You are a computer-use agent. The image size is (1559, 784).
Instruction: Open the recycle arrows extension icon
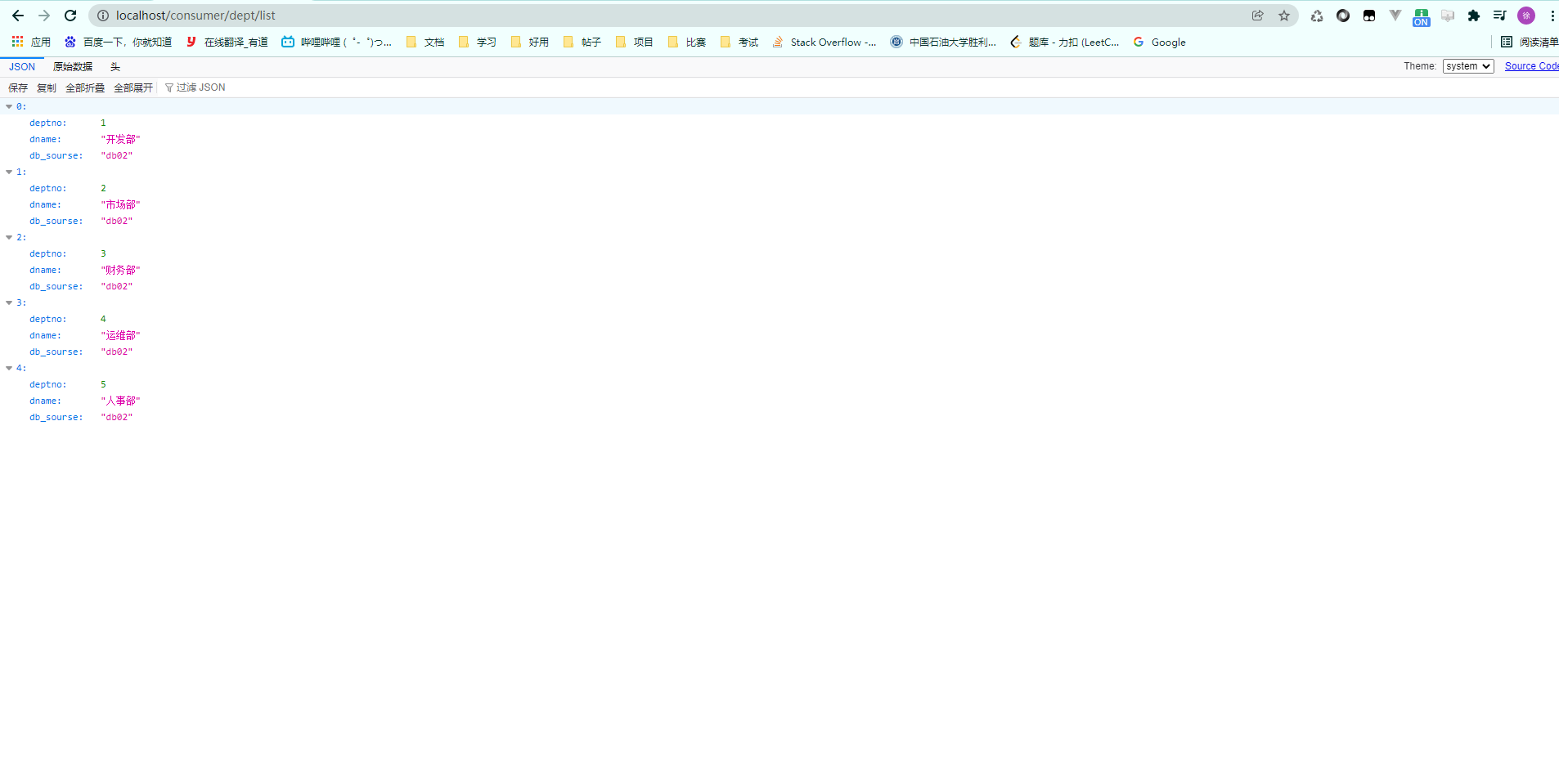tap(1317, 16)
